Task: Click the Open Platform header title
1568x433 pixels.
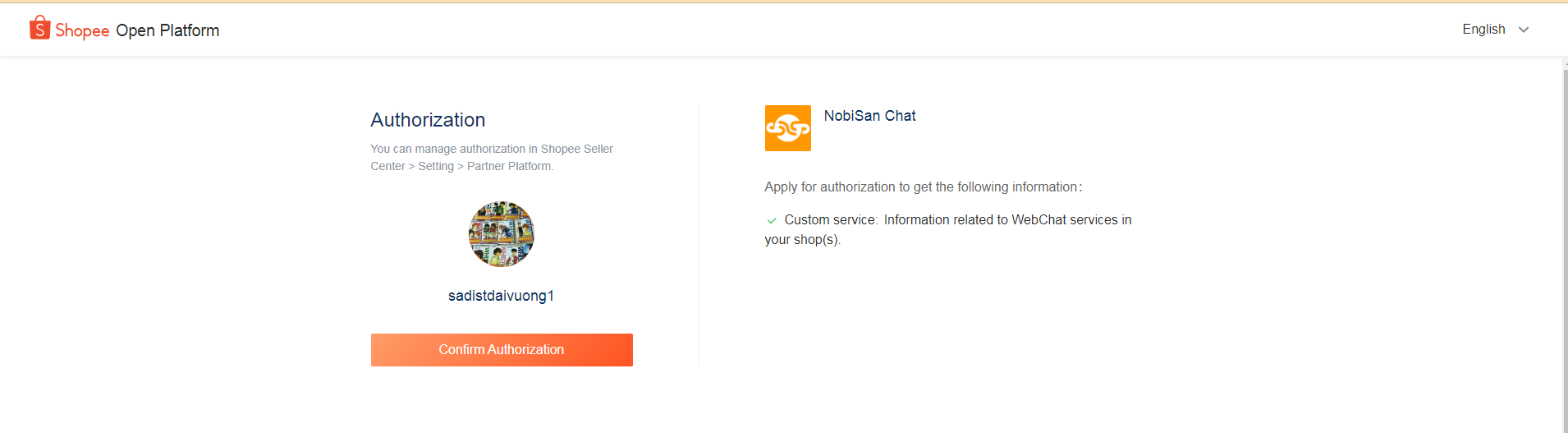Action: click(x=167, y=30)
